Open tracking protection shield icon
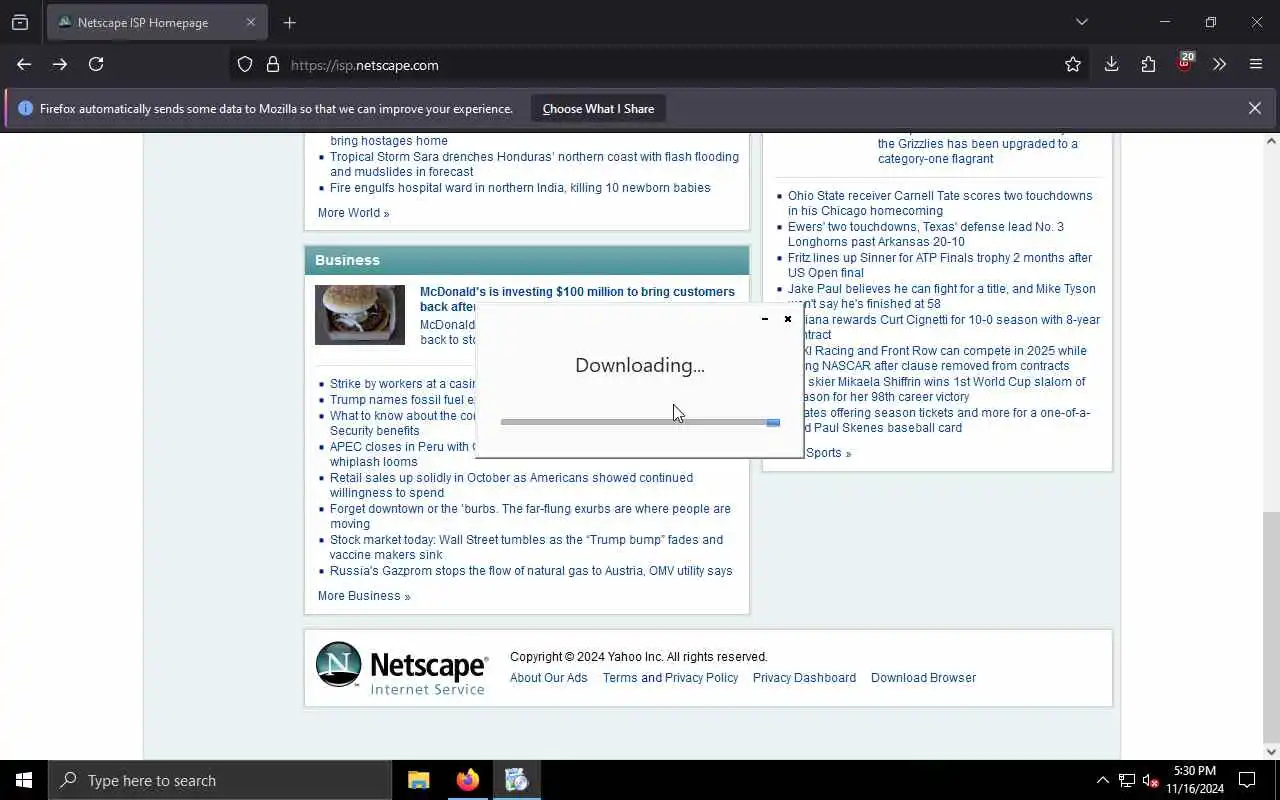 coord(245,65)
